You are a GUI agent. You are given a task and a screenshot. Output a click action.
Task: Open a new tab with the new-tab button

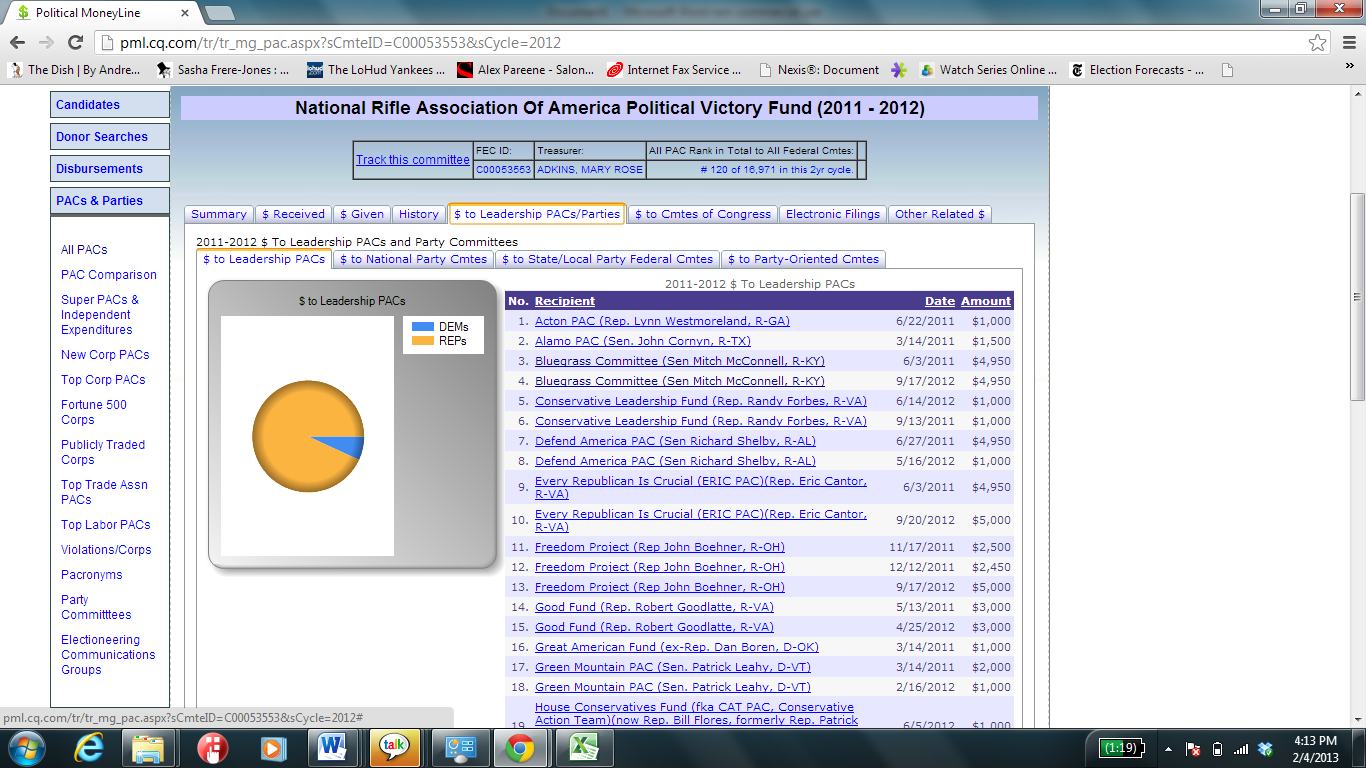coord(219,13)
